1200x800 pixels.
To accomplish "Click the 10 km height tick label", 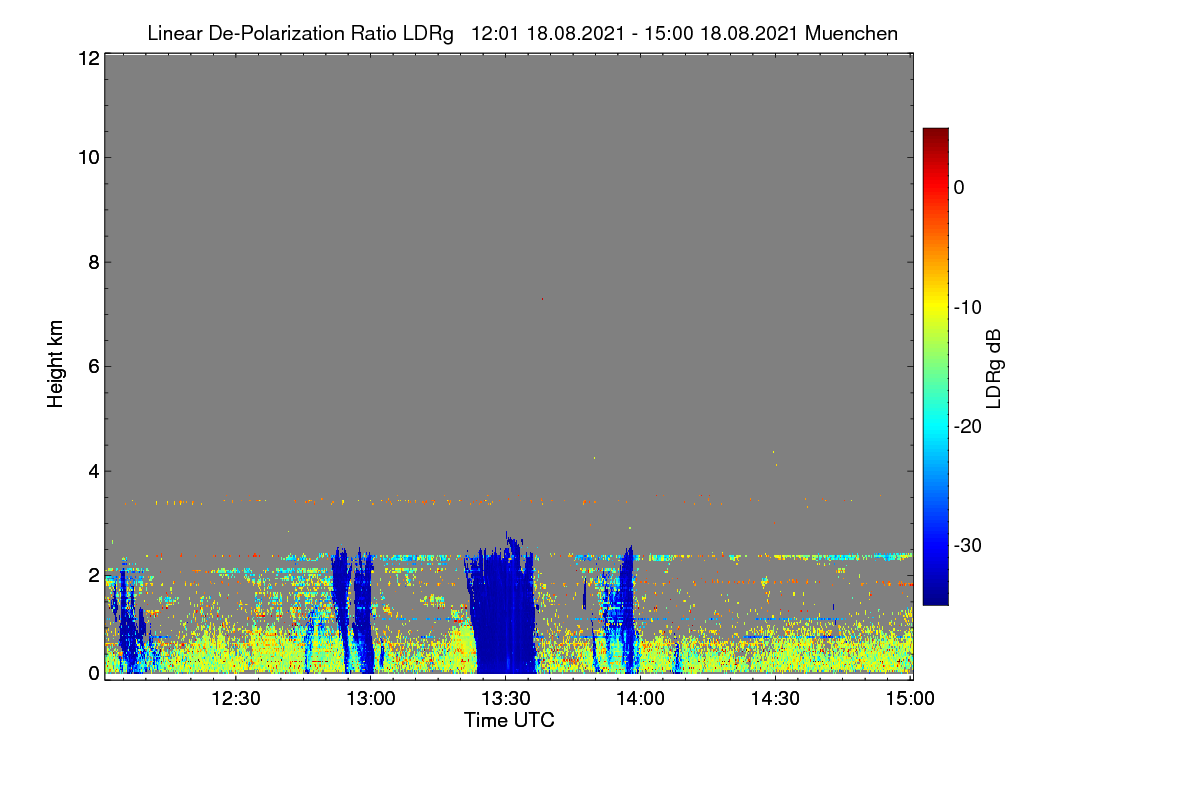I will coord(88,157).
